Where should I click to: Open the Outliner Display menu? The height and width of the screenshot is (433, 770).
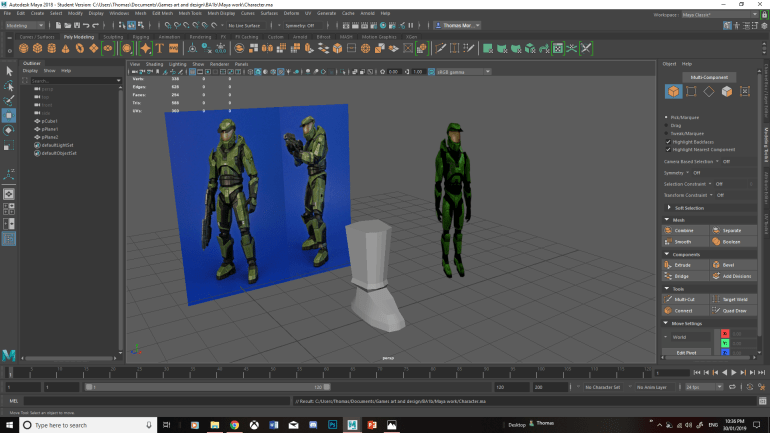click(30, 71)
